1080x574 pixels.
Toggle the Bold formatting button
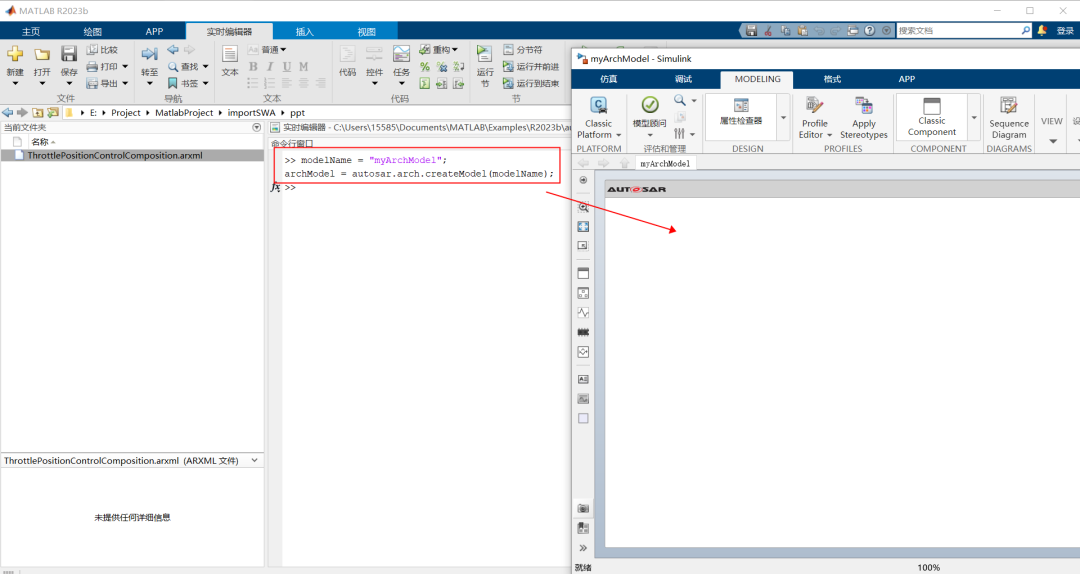[253, 67]
